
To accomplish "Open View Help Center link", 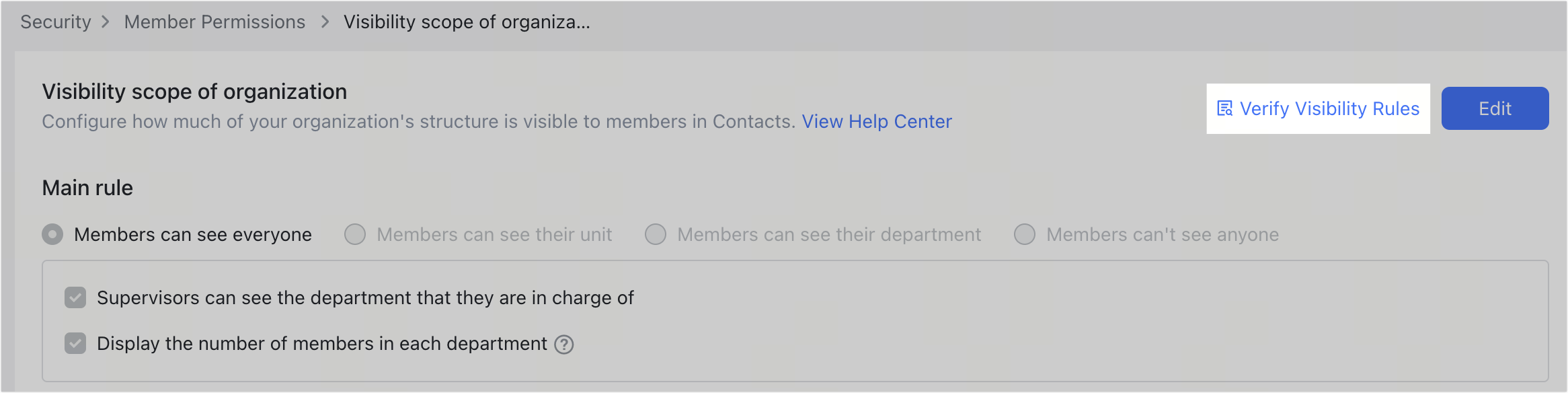I will coord(877,122).
